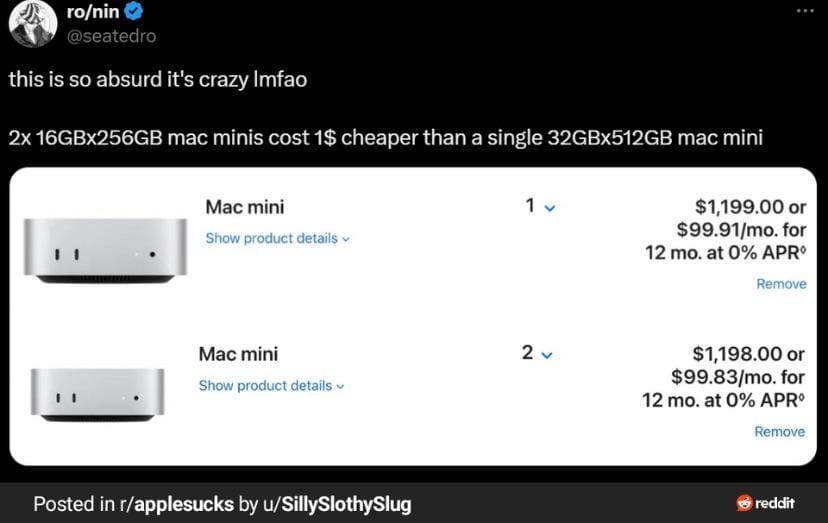Click the tweet text about mac minis
The width and height of the screenshot is (828, 523).
[x=385, y=137]
